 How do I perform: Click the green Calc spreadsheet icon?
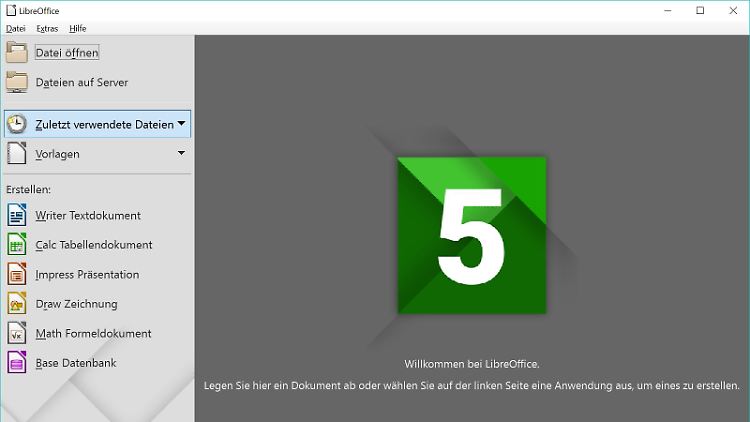(x=17, y=245)
